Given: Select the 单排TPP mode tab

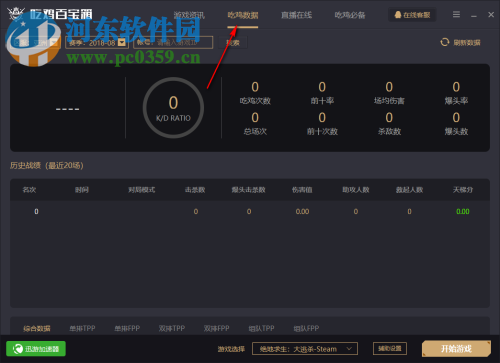Looking at the screenshot, I should [82, 328].
